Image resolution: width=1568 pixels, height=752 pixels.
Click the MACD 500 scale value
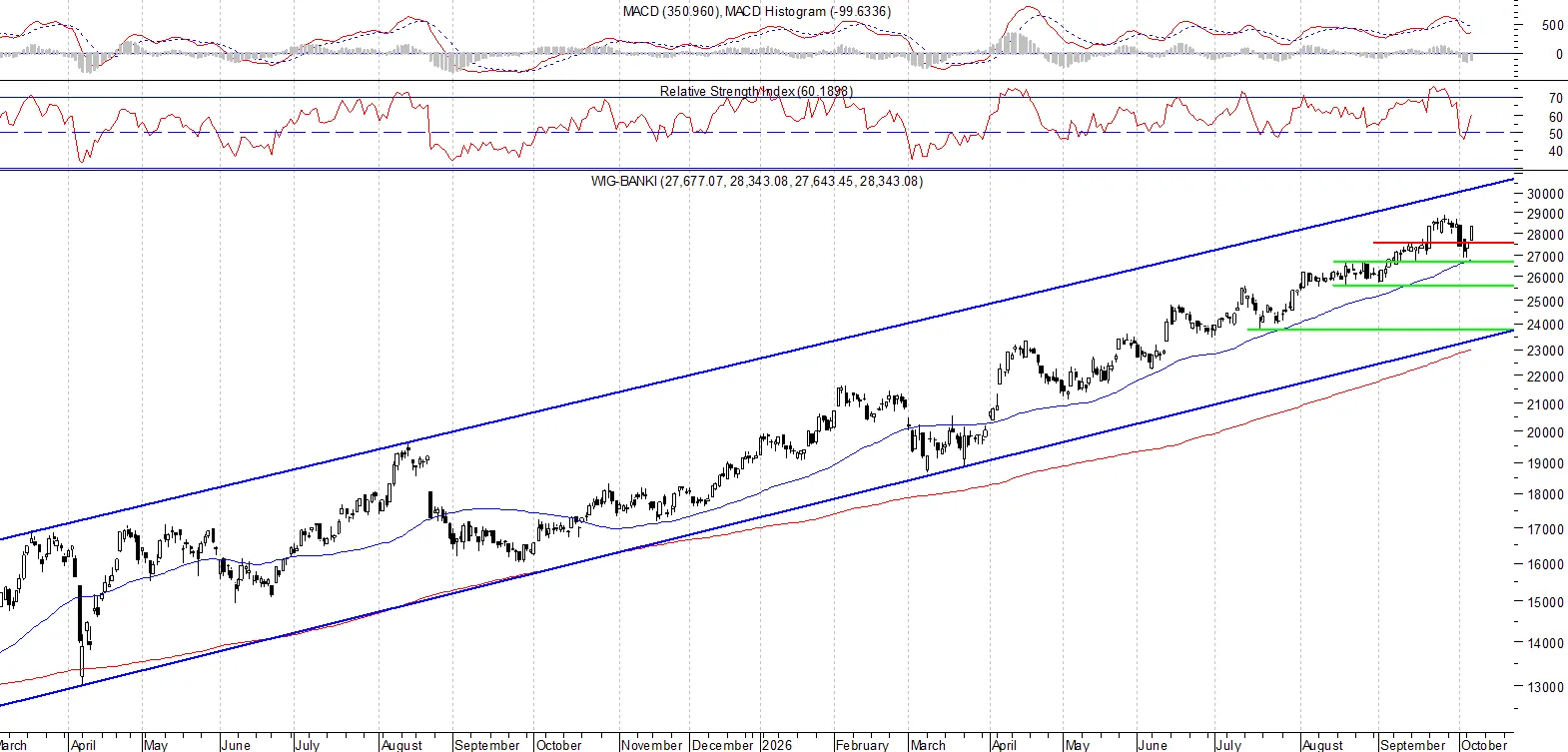tap(1552, 25)
